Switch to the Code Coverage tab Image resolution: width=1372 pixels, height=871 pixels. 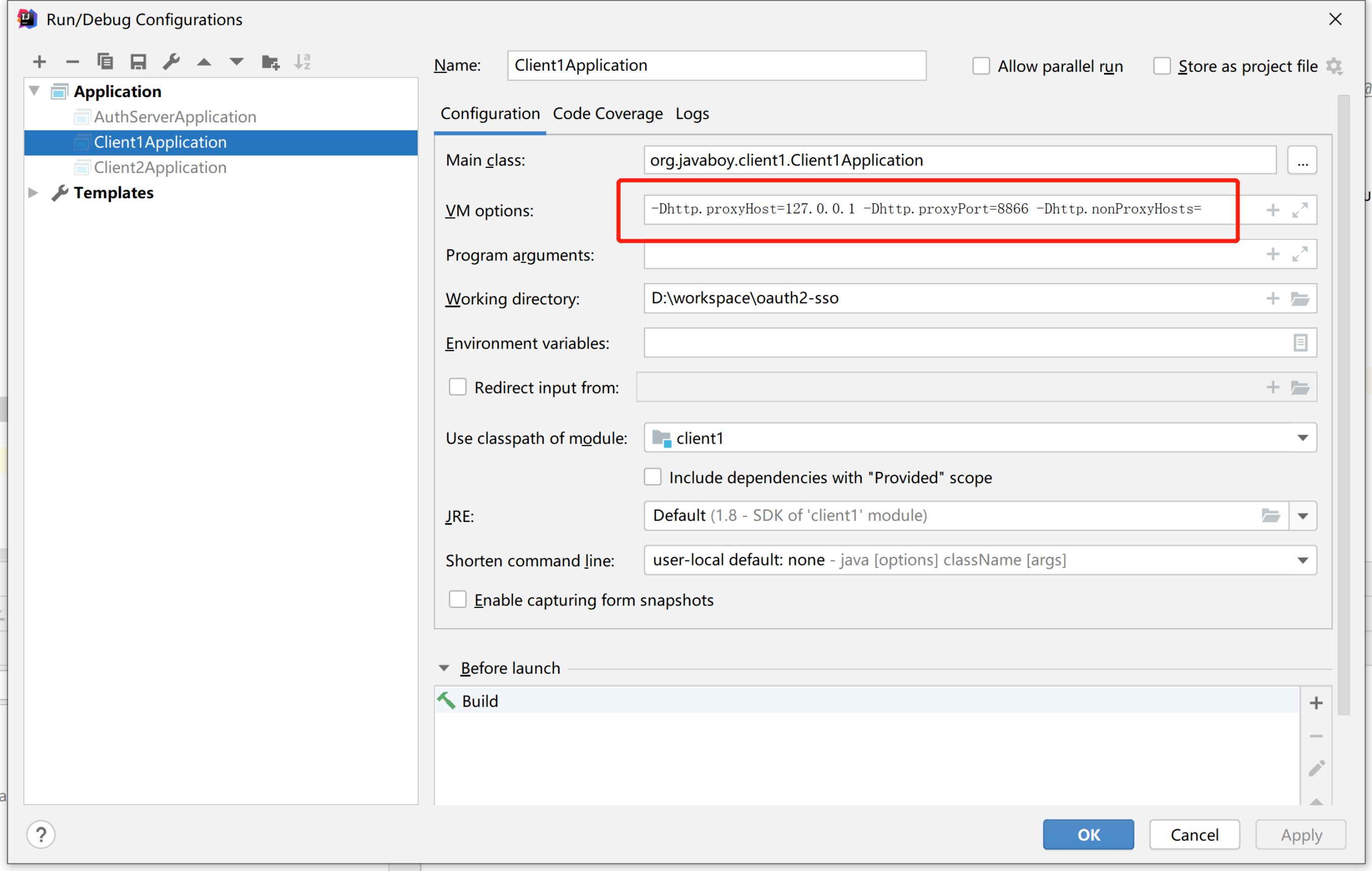[607, 113]
